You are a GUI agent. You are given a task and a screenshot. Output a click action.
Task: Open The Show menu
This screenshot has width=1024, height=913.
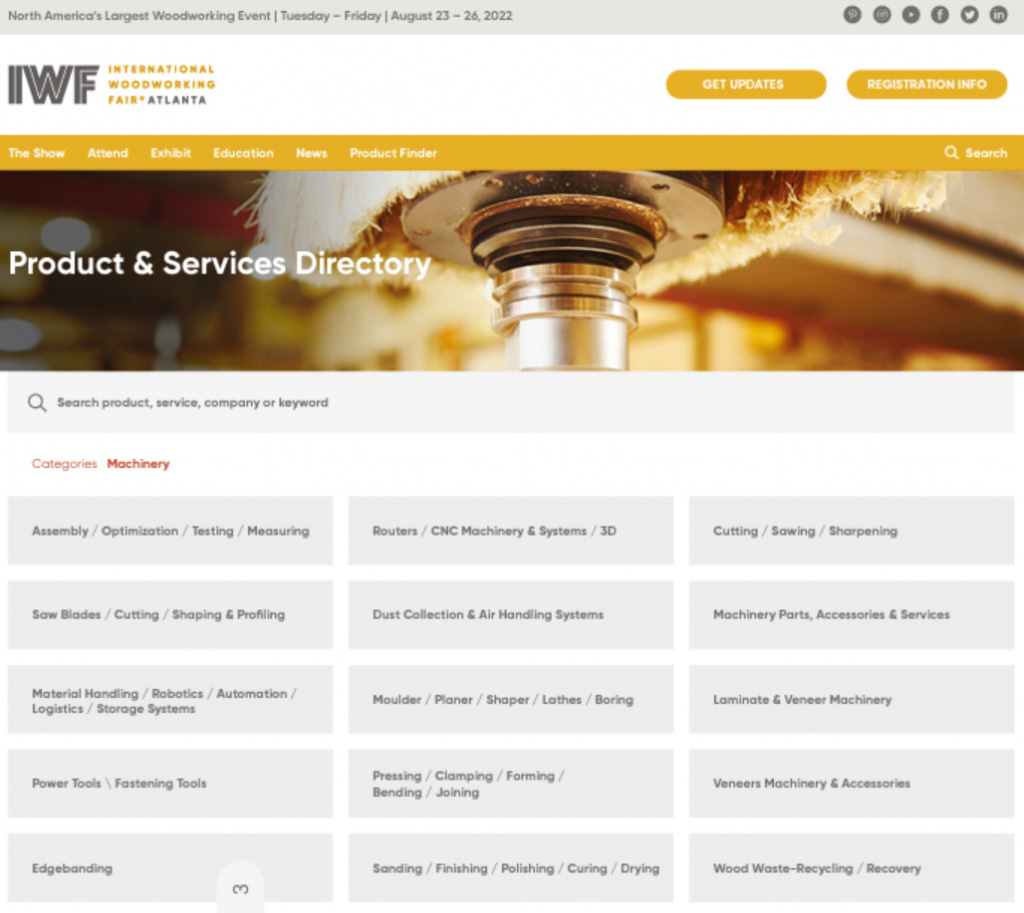point(36,153)
